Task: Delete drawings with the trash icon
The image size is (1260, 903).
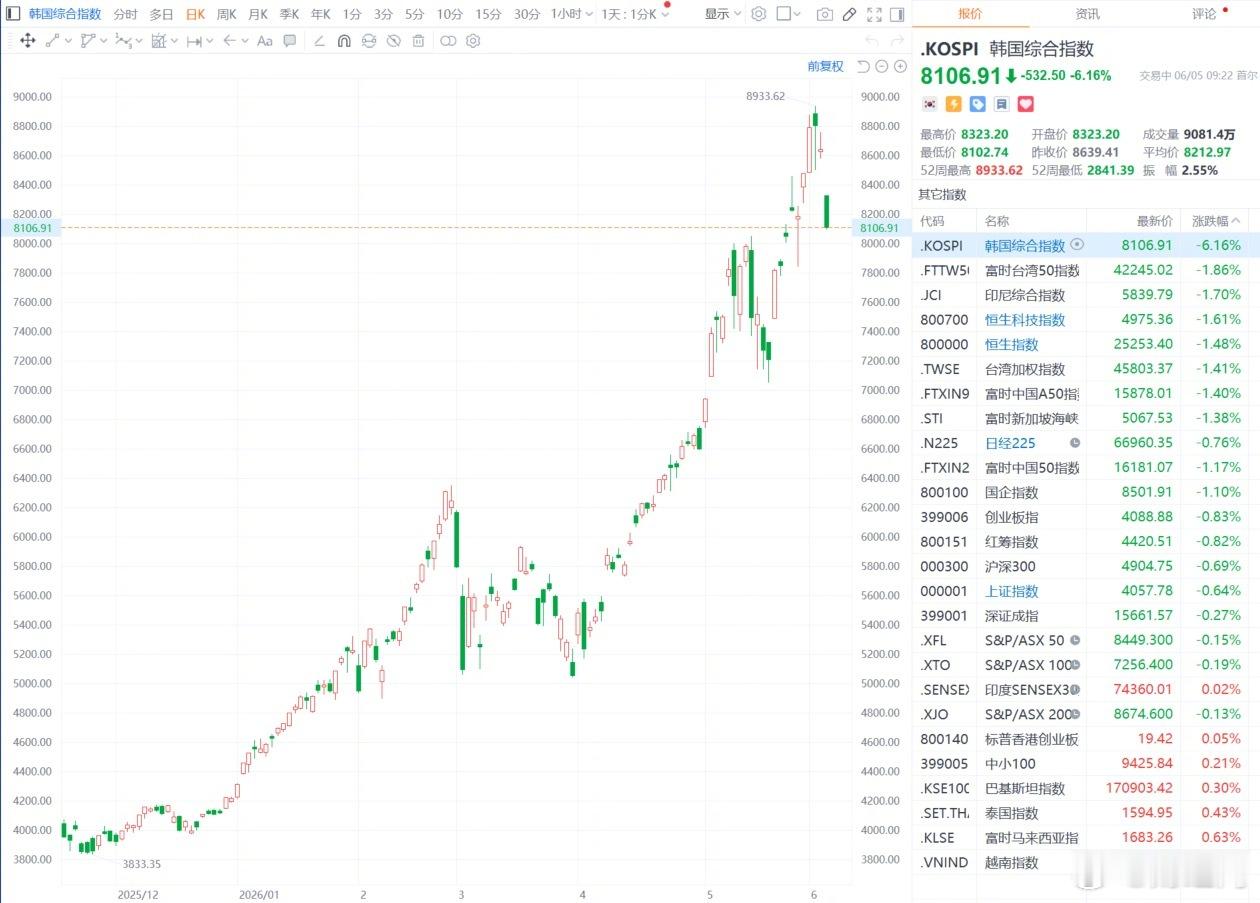Action: [x=418, y=41]
